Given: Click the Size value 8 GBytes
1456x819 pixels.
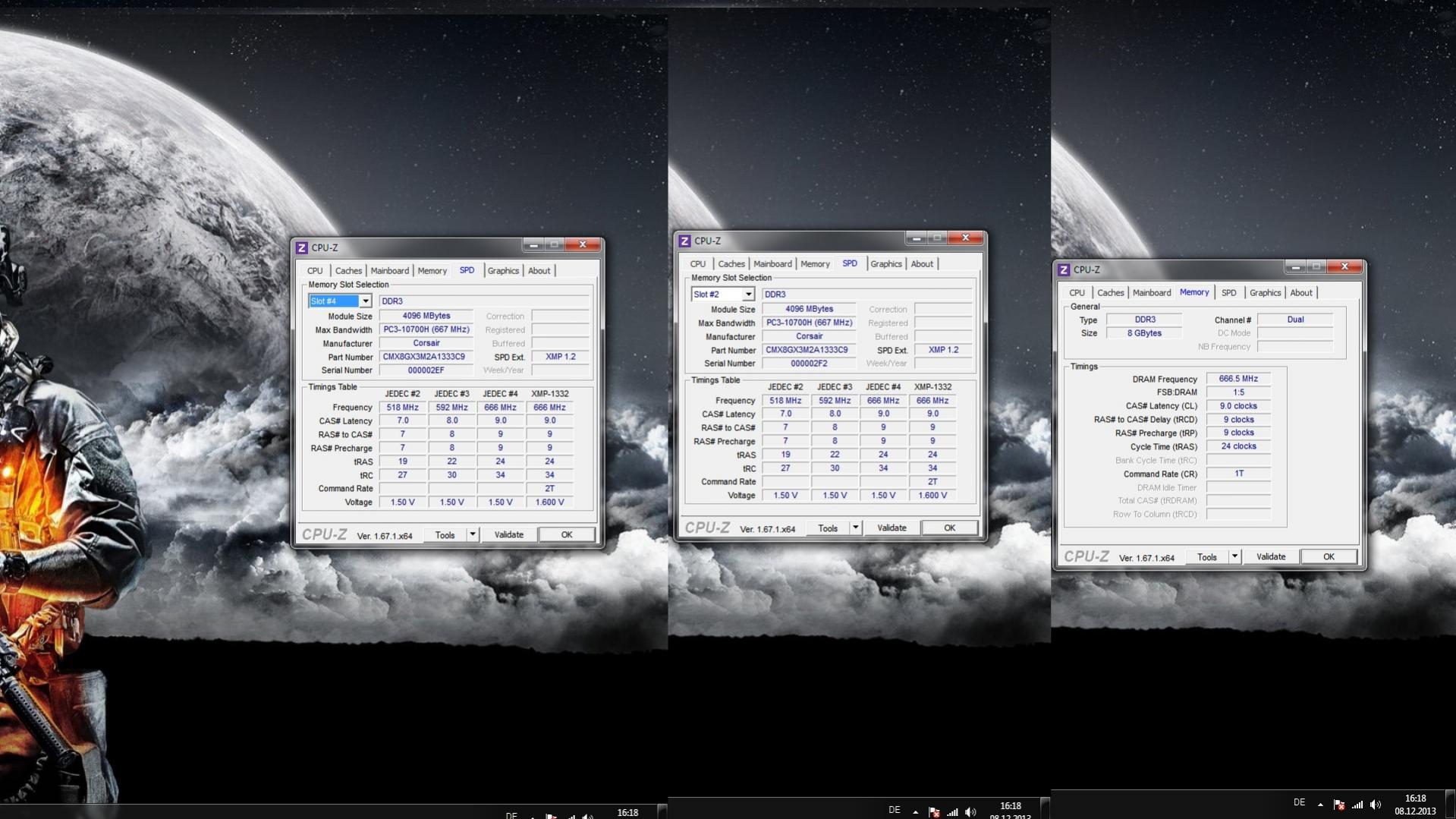Looking at the screenshot, I should tap(1144, 333).
